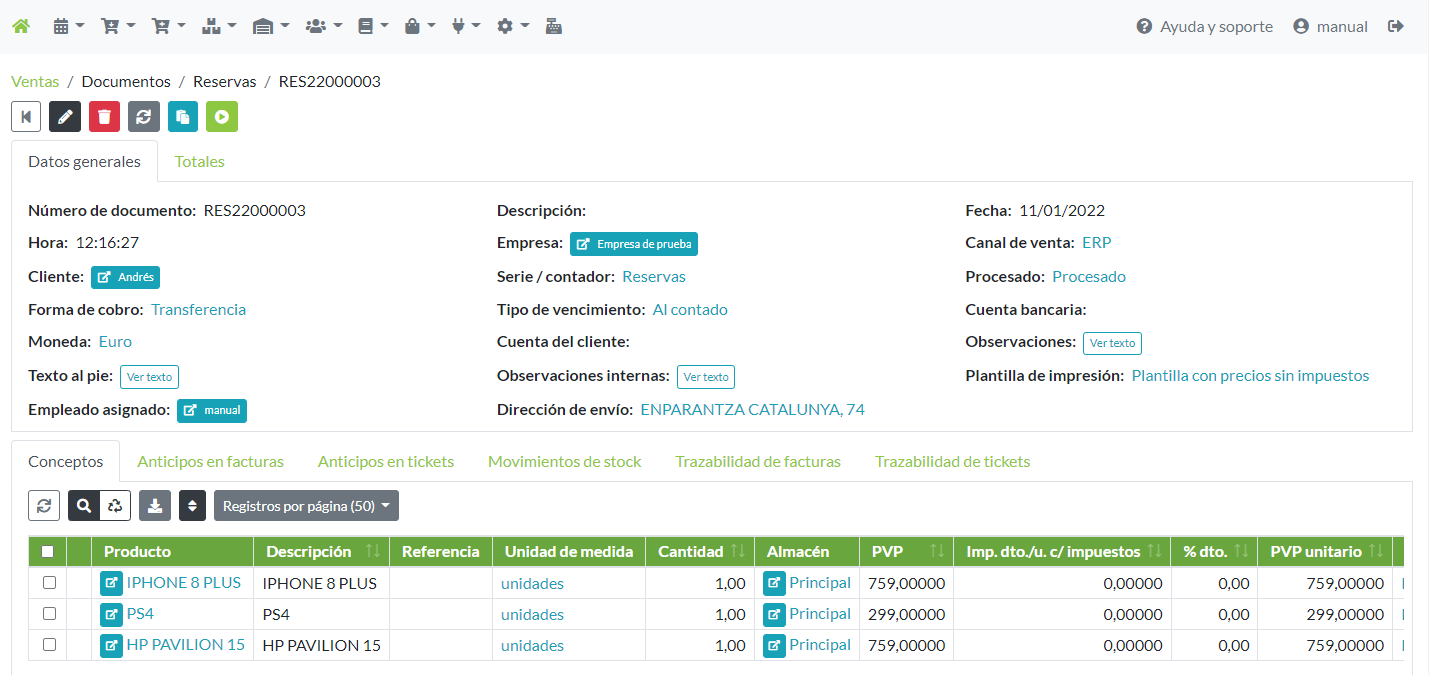Screen dimensions: 1429x675
Task: Open the Movimientos de stock tab
Action: point(564,462)
